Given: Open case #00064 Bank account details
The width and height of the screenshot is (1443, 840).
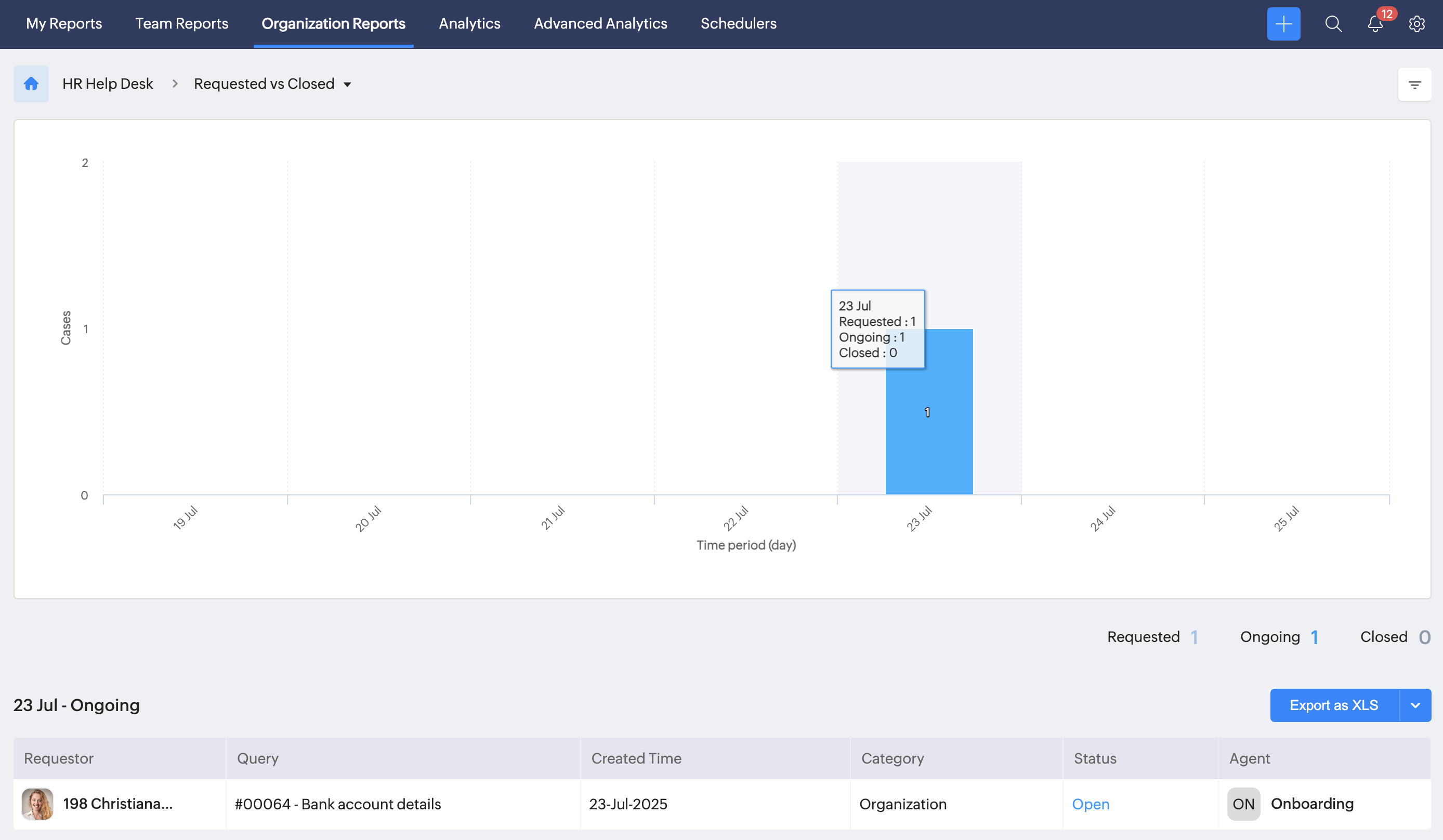Looking at the screenshot, I should 338,804.
